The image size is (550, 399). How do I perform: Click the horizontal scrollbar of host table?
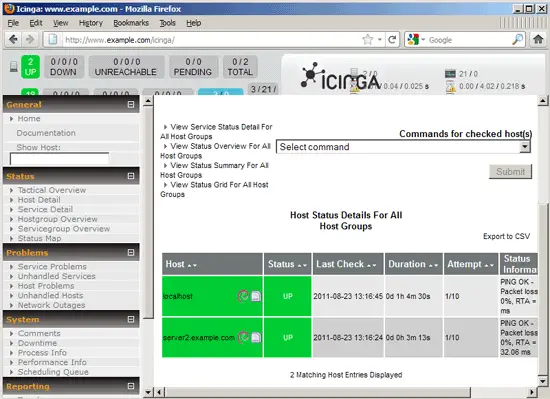coord(317,392)
